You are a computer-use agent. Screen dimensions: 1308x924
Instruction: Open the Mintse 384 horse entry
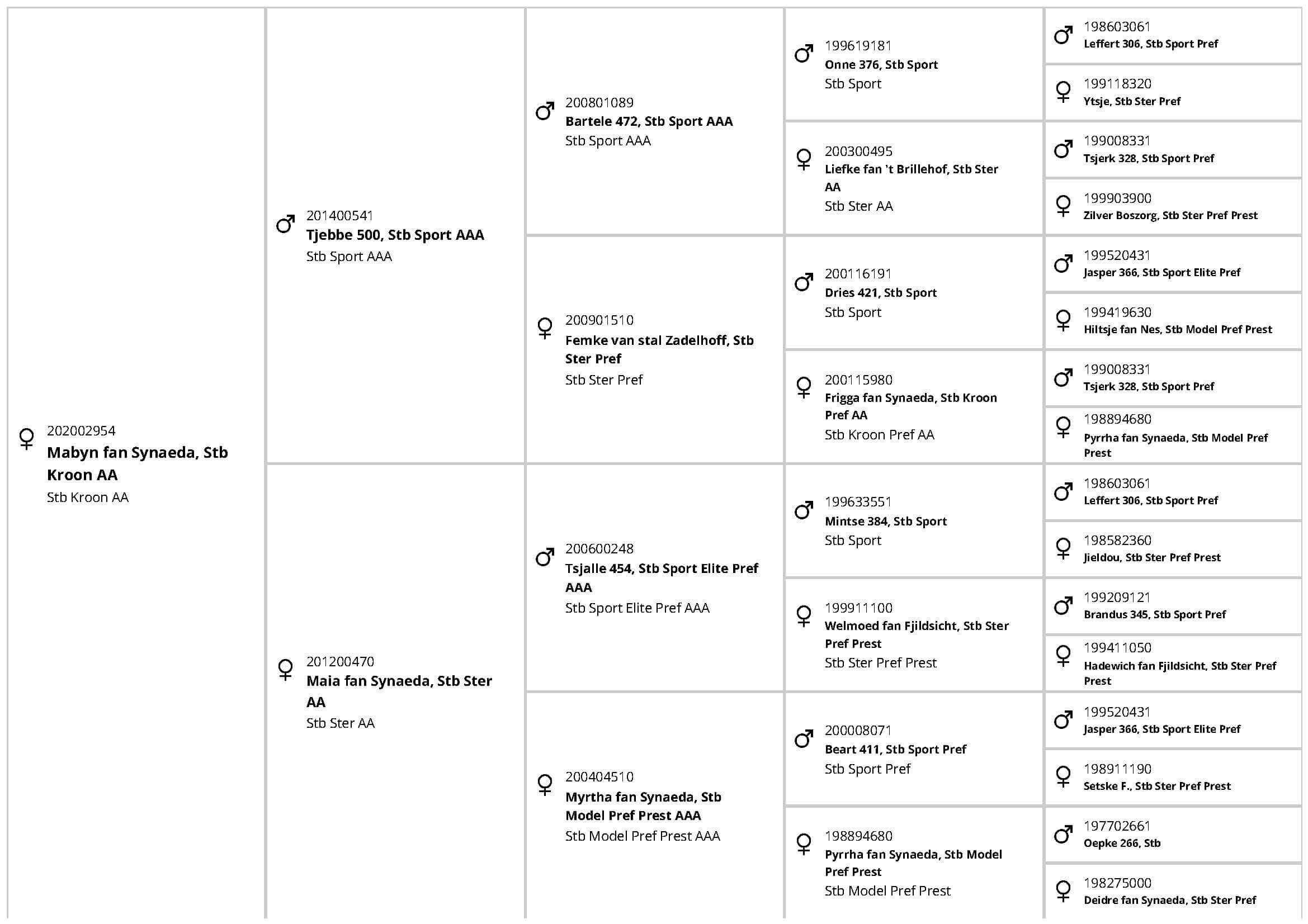[885, 521]
